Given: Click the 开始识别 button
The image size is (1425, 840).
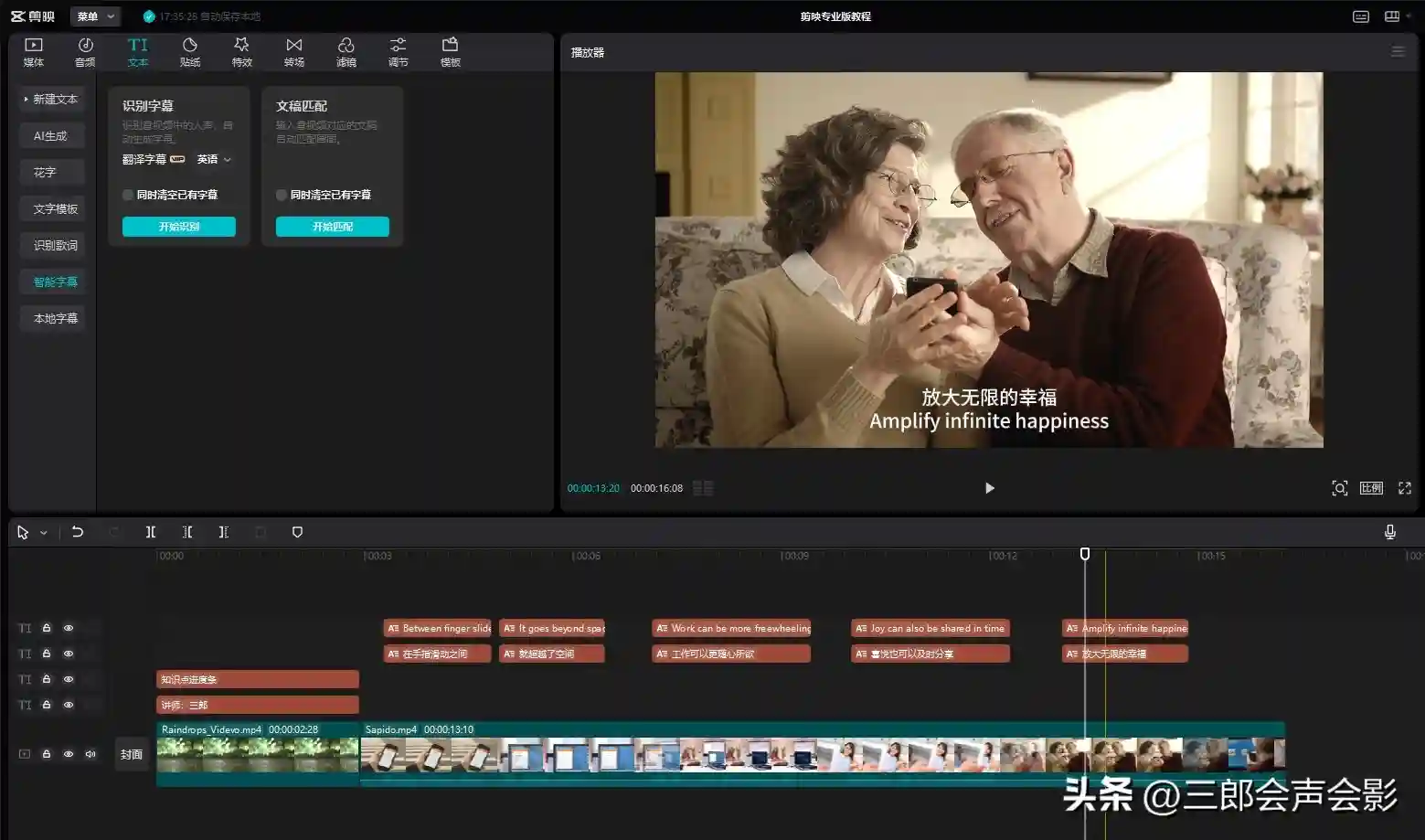Looking at the screenshot, I should click(x=179, y=227).
